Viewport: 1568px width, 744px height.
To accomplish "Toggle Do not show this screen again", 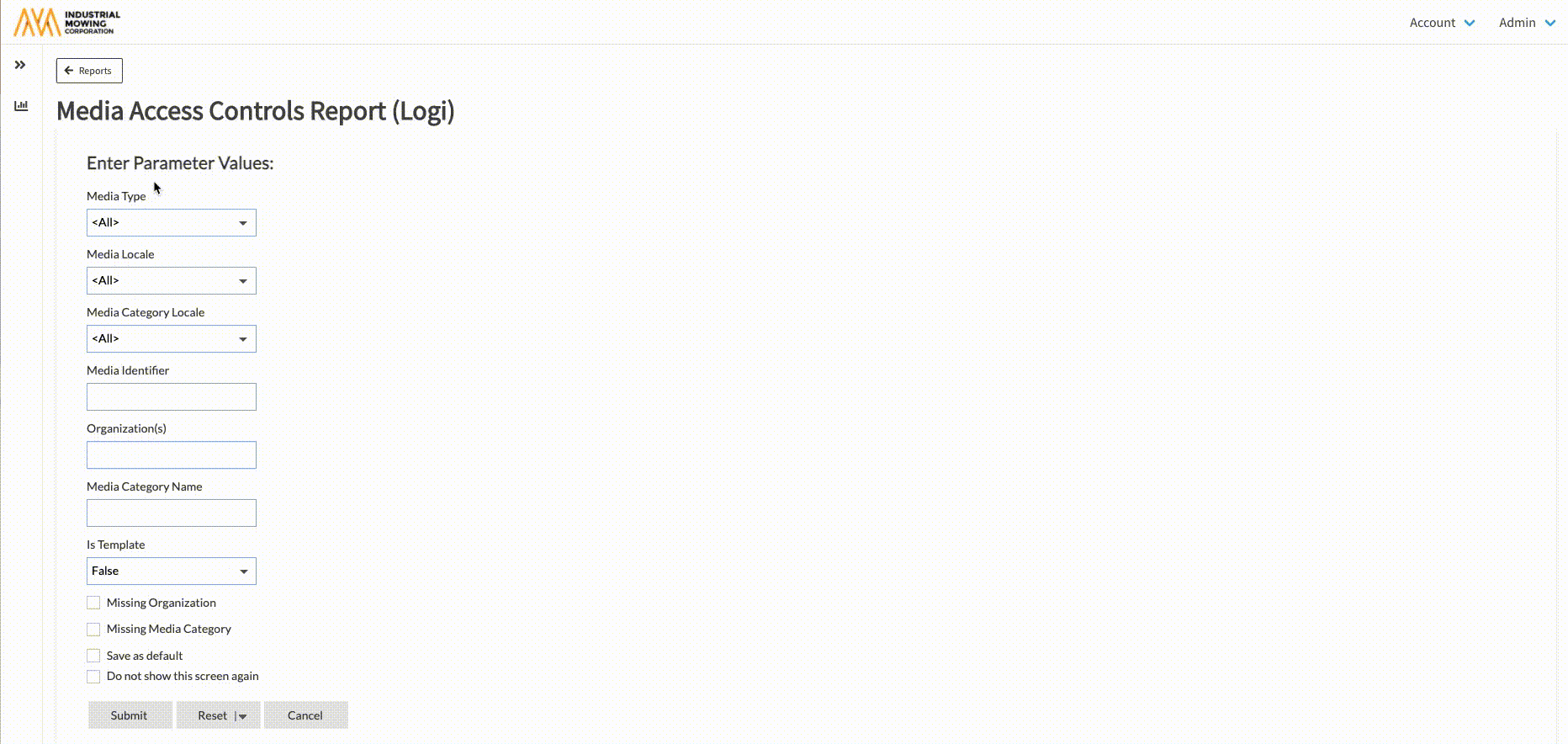I will coord(93,677).
